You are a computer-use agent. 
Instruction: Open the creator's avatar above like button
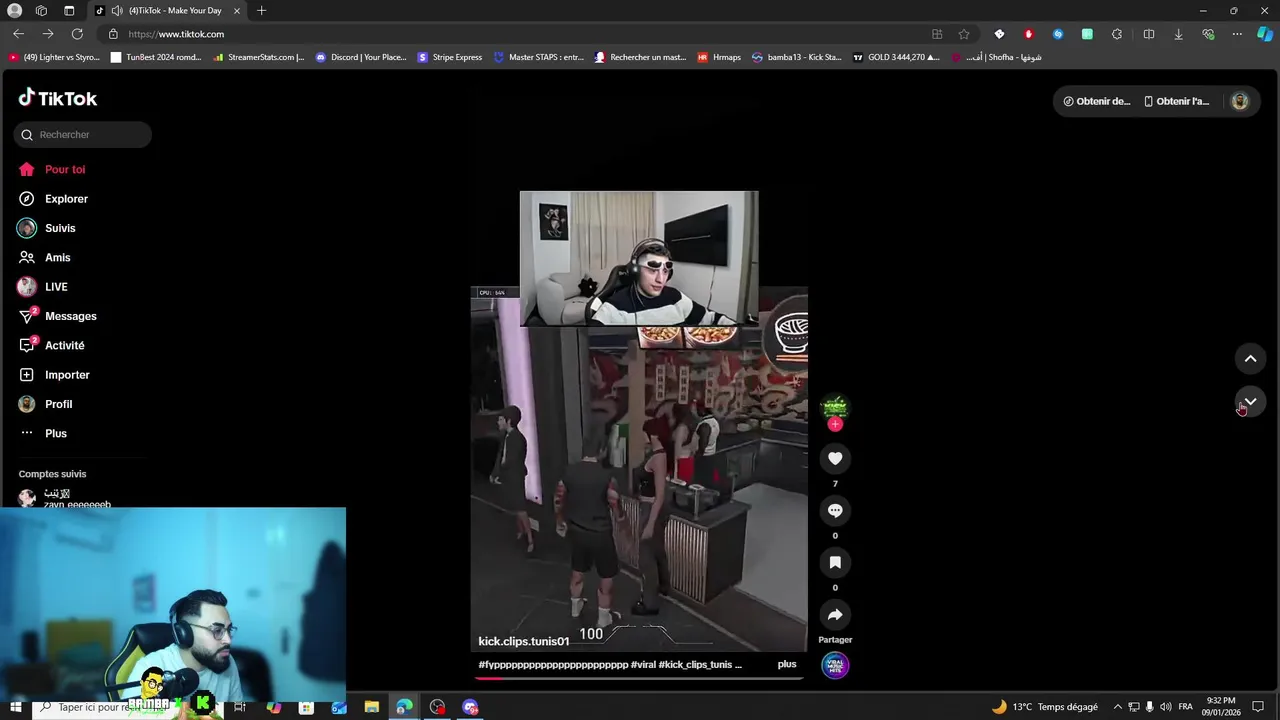(835, 406)
